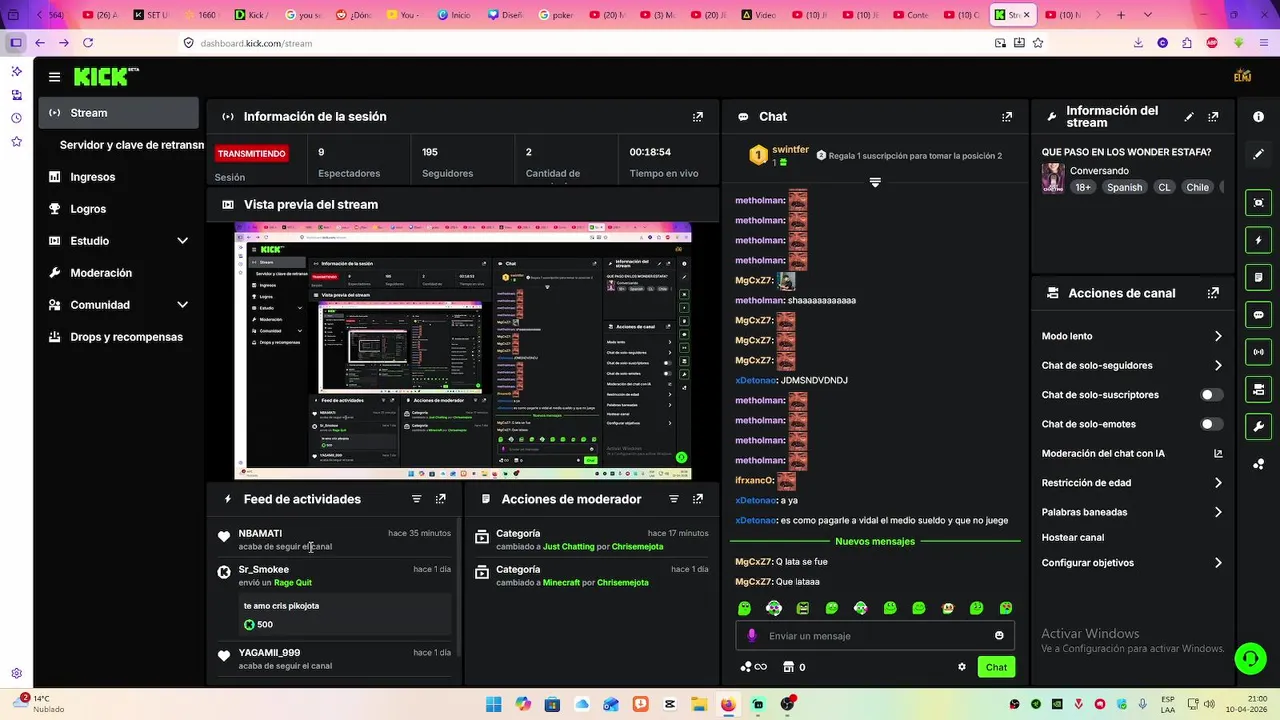Screen dimensions: 1280x720
Task: Open the Feed de actividades filter icon
Action: 417,499
